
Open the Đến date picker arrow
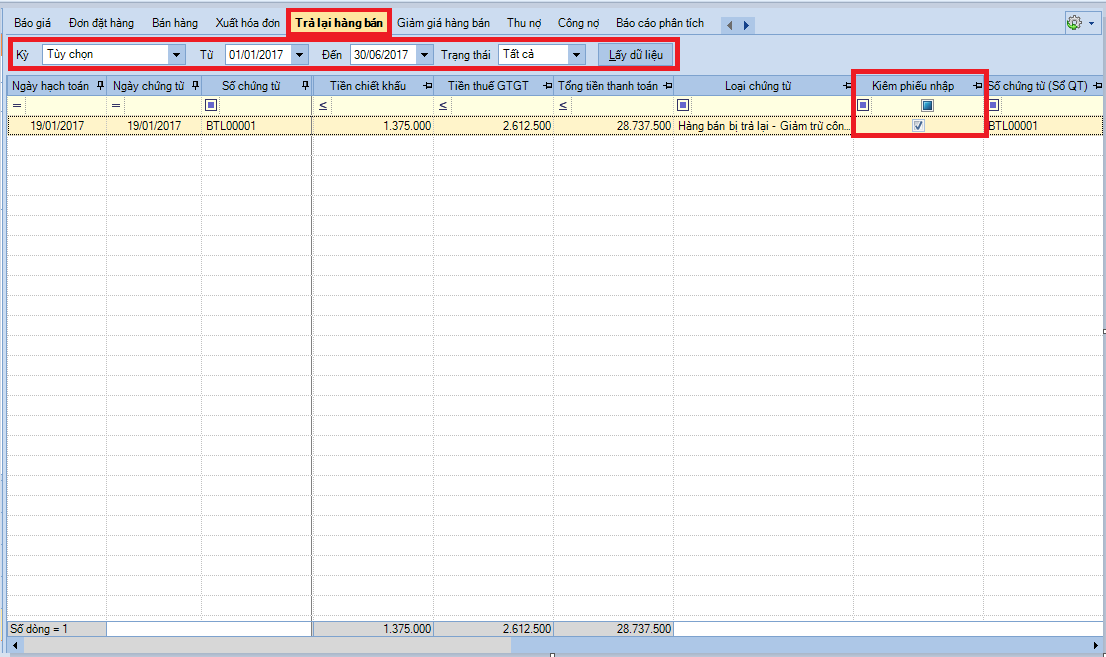(x=424, y=54)
